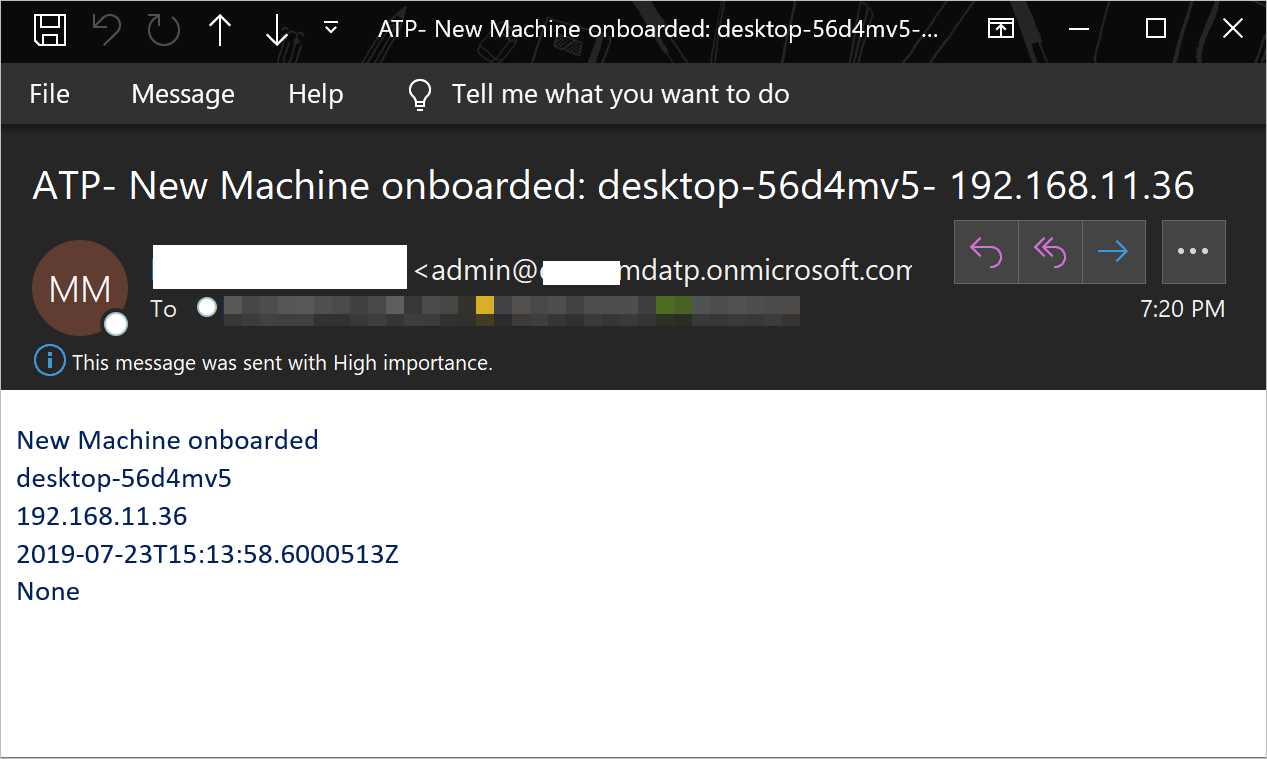Click the Save icon in the title bar
The width and height of the screenshot is (1267, 759).
(x=50, y=30)
